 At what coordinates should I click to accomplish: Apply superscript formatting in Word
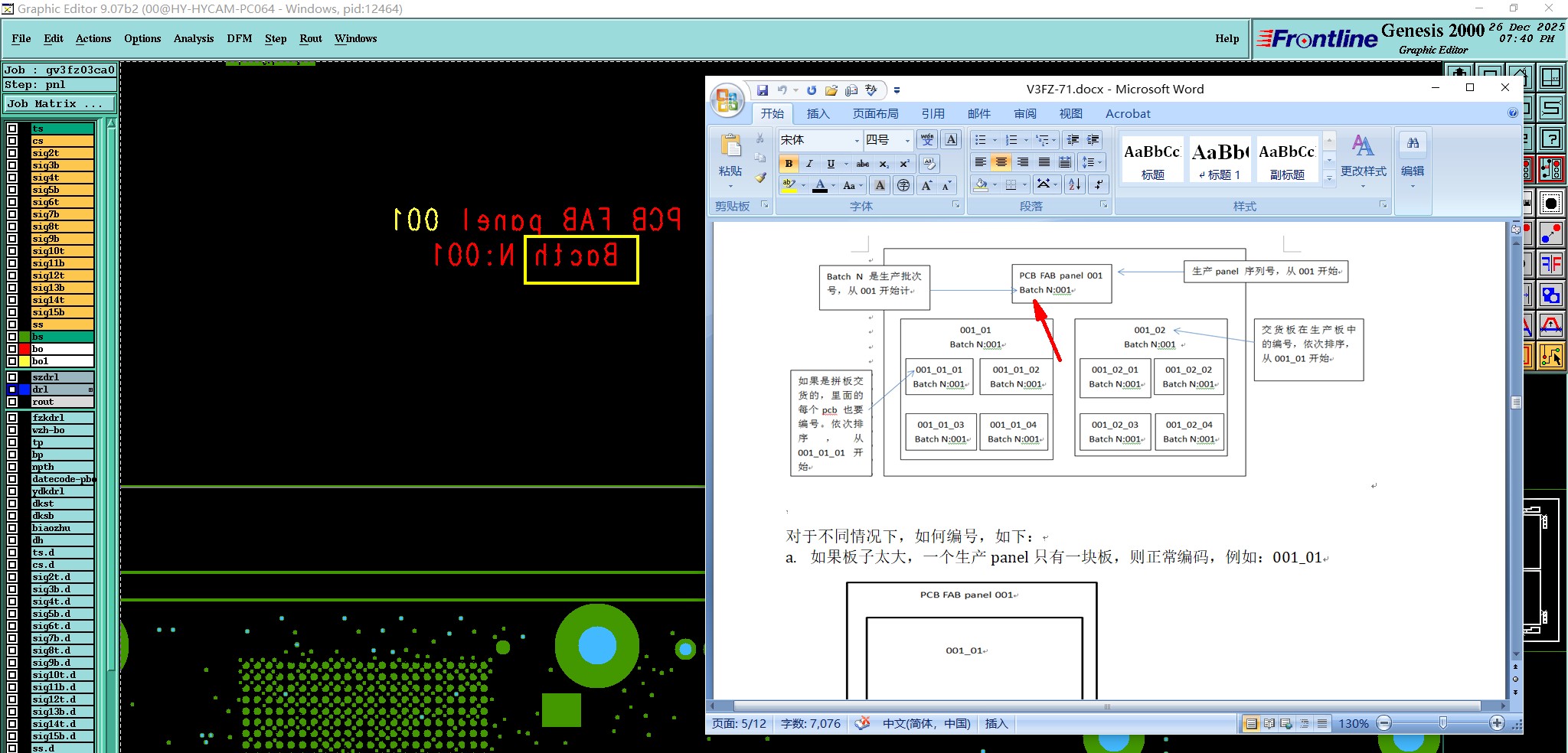[904, 164]
